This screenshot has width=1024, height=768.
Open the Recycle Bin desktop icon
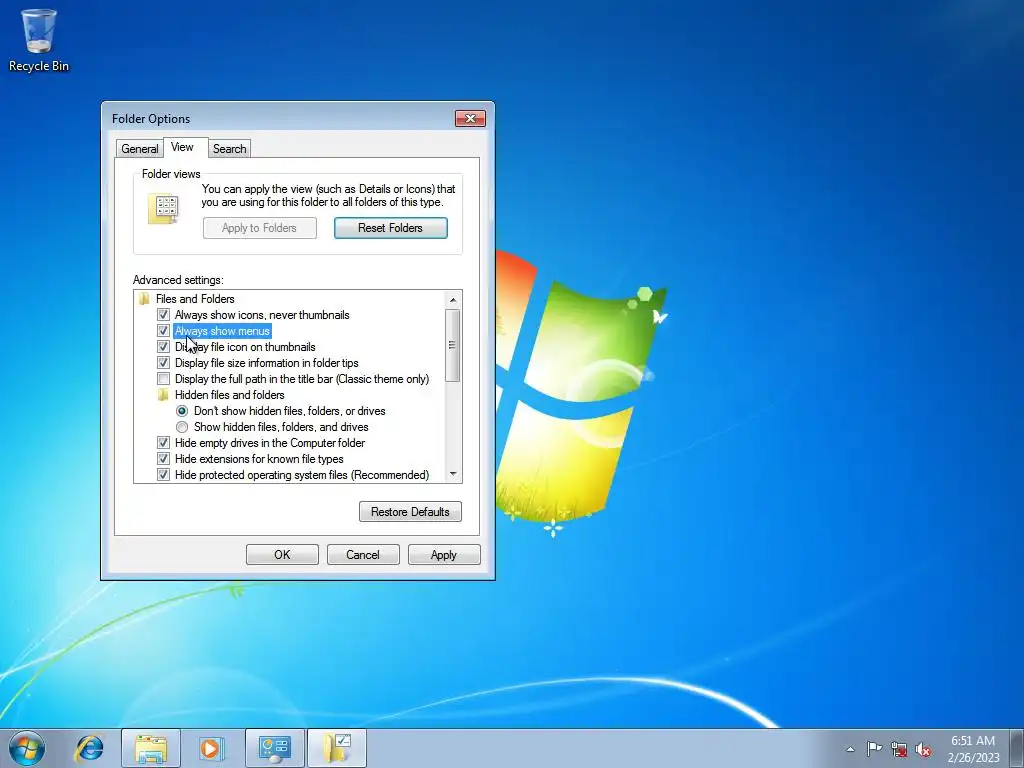(x=39, y=40)
